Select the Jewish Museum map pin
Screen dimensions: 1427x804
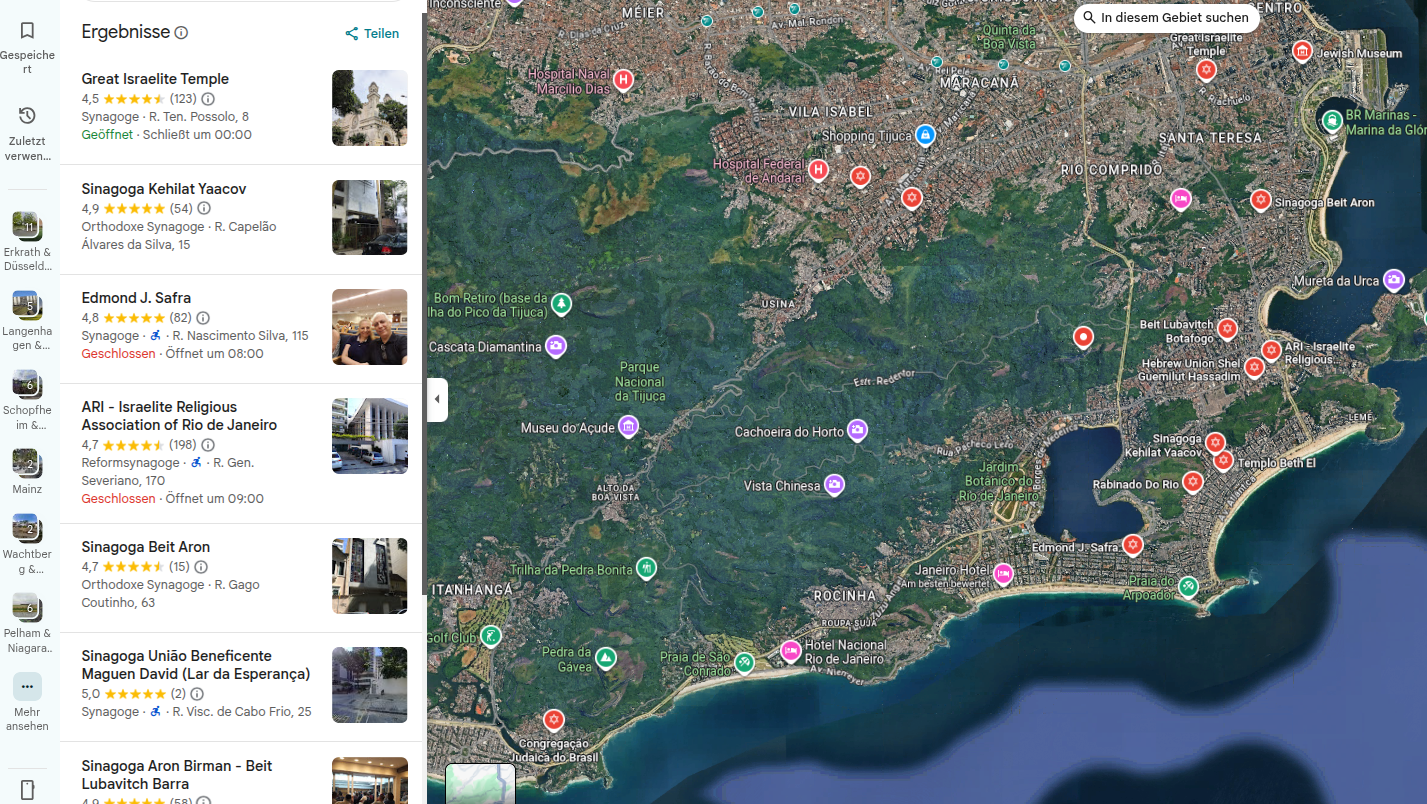click(x=1302, y=51)
